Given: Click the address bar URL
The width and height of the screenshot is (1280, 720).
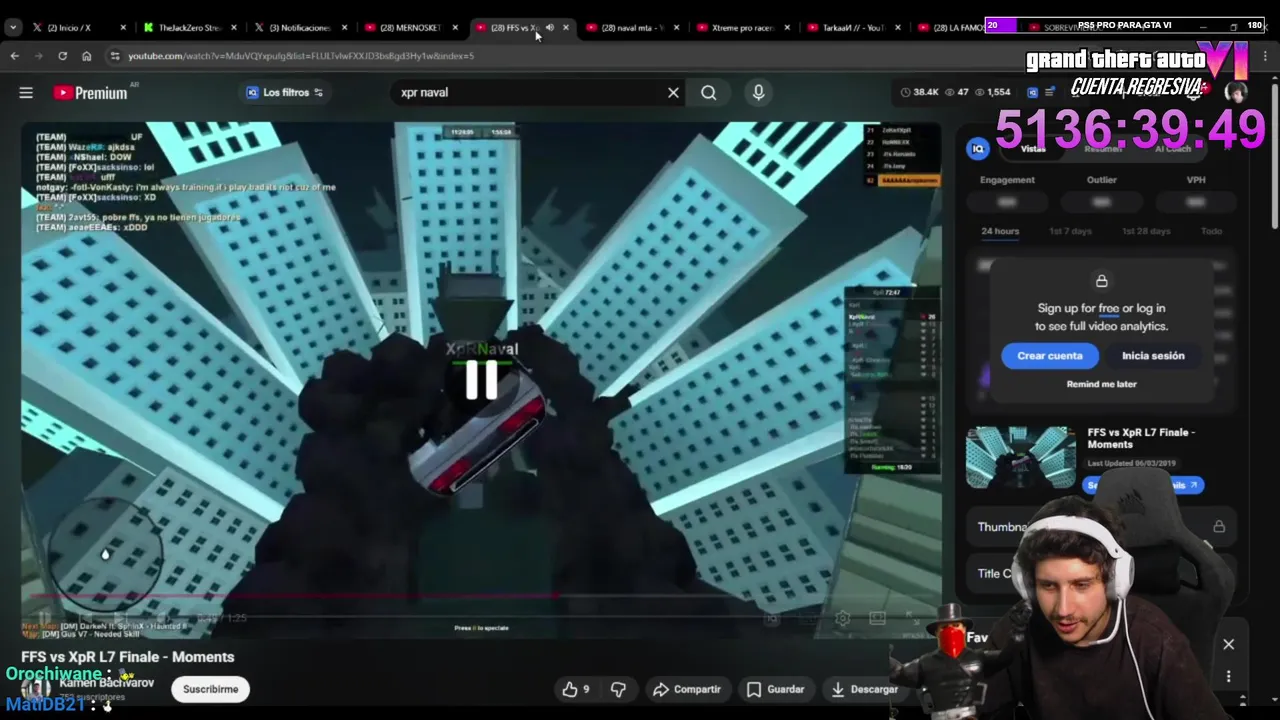Looking at the screenshot, I should click(301, 56).
